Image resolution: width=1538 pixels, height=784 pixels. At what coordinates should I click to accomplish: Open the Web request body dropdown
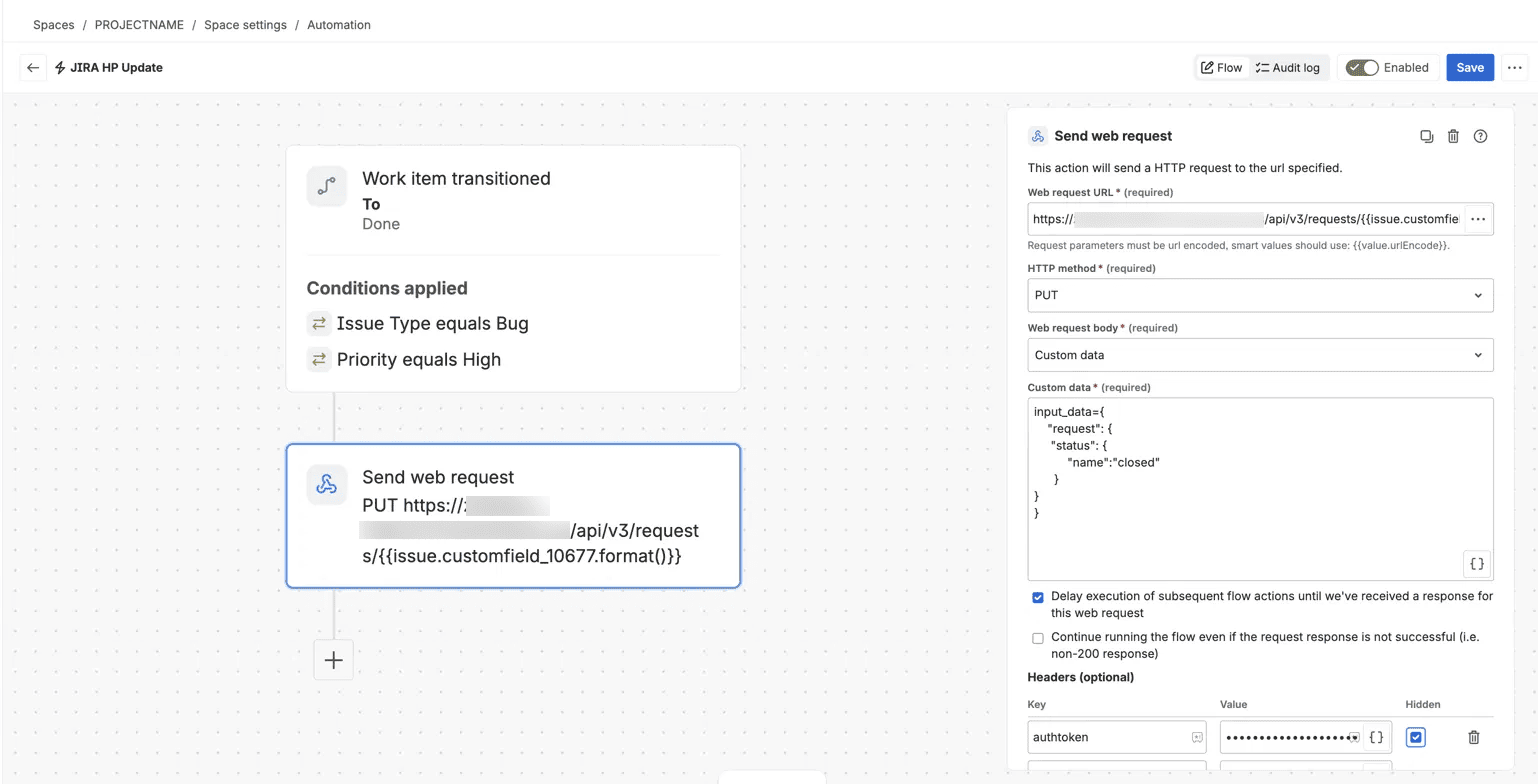[x=1260, y=355]
